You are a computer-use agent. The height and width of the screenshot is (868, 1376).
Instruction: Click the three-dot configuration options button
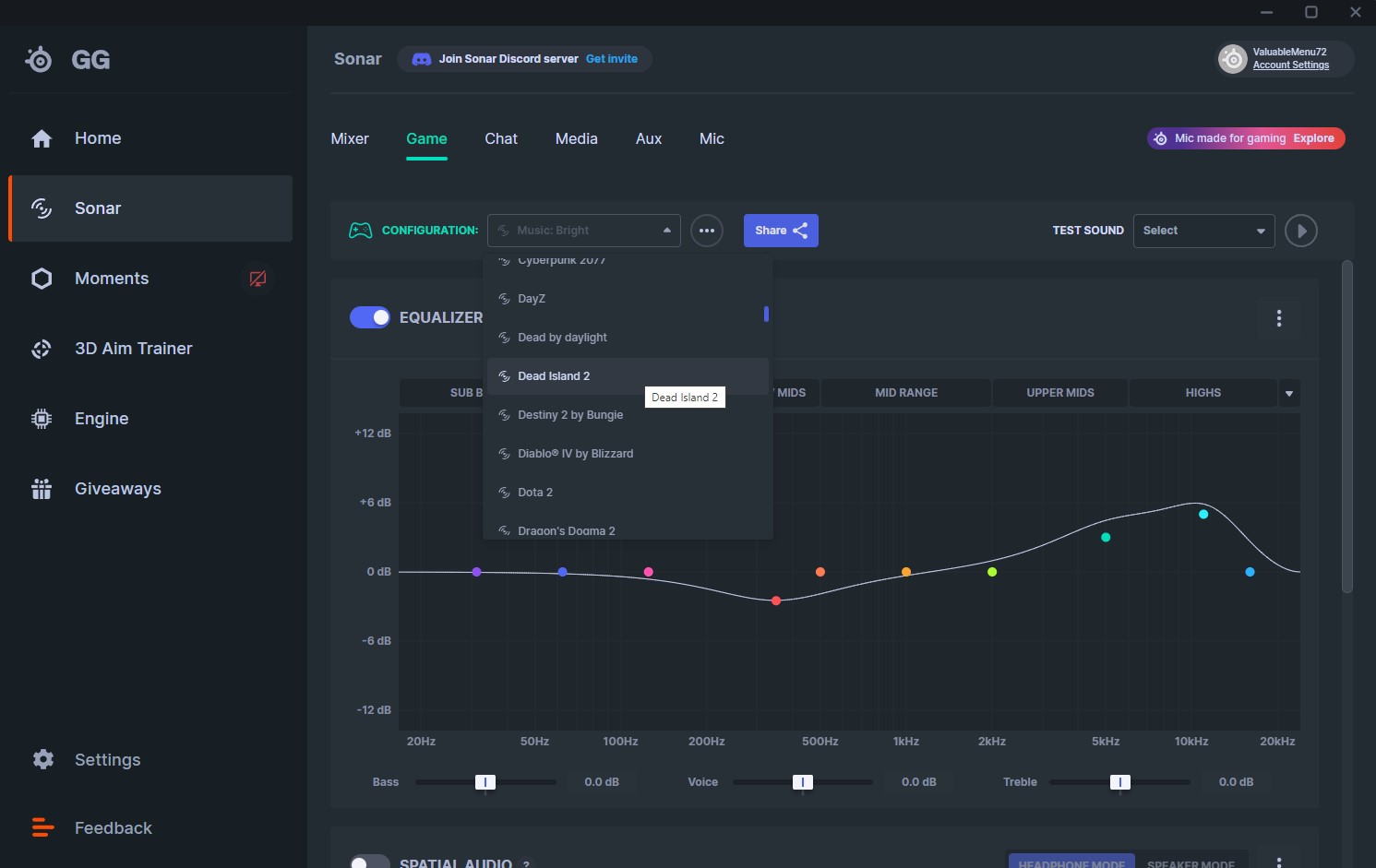[707, 231]
